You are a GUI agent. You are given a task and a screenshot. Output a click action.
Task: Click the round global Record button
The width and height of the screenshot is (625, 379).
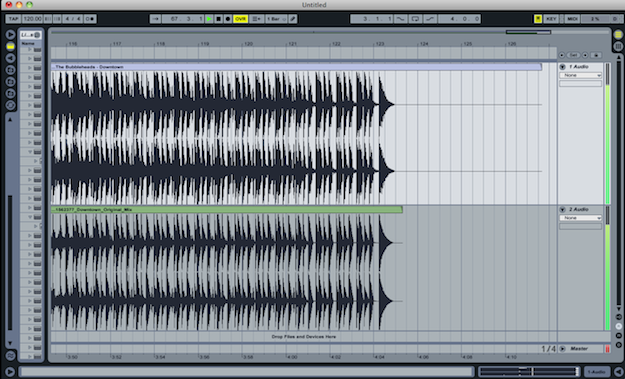tap(228, 19)
